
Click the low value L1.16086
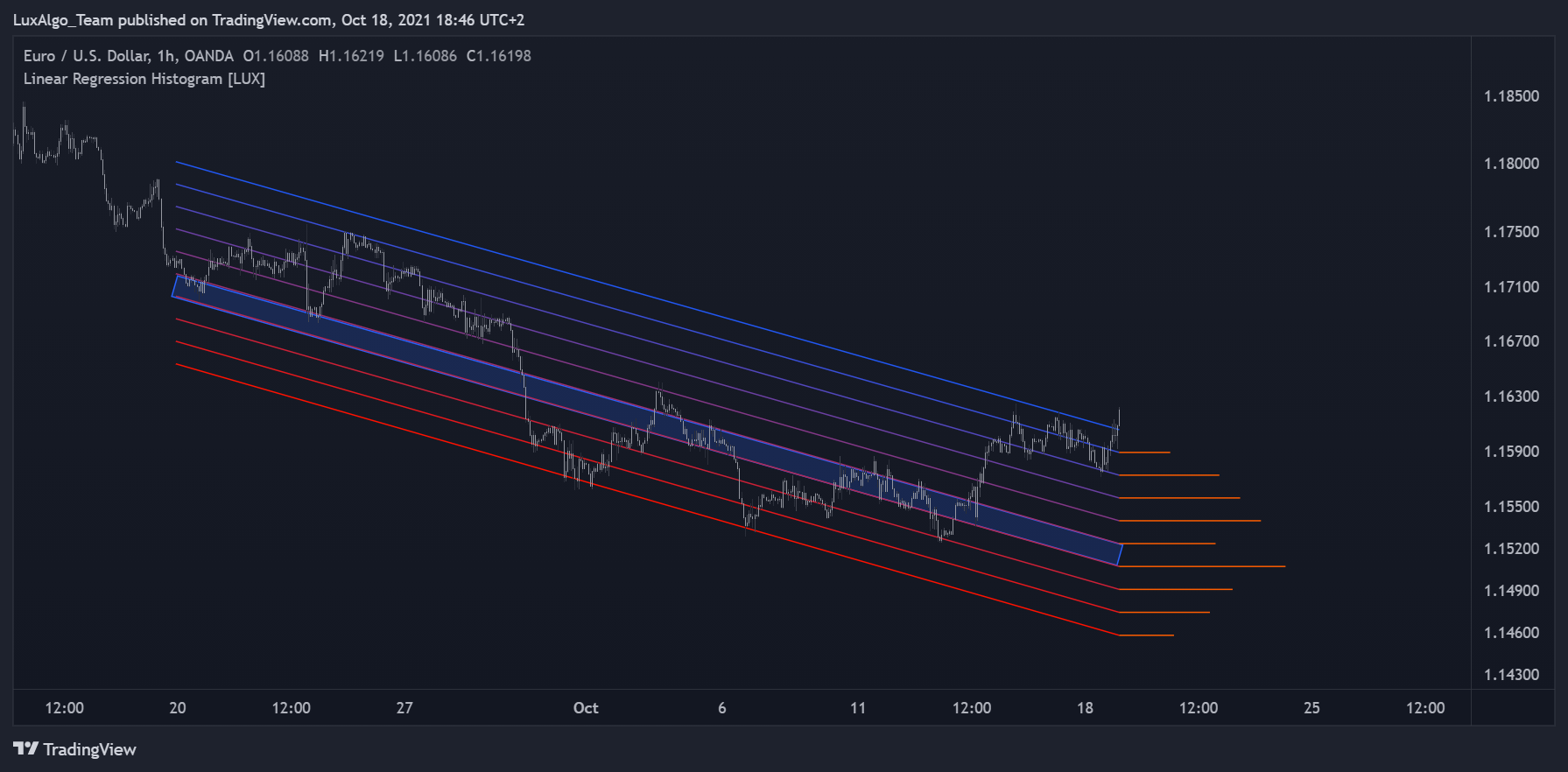click(425, 56)
